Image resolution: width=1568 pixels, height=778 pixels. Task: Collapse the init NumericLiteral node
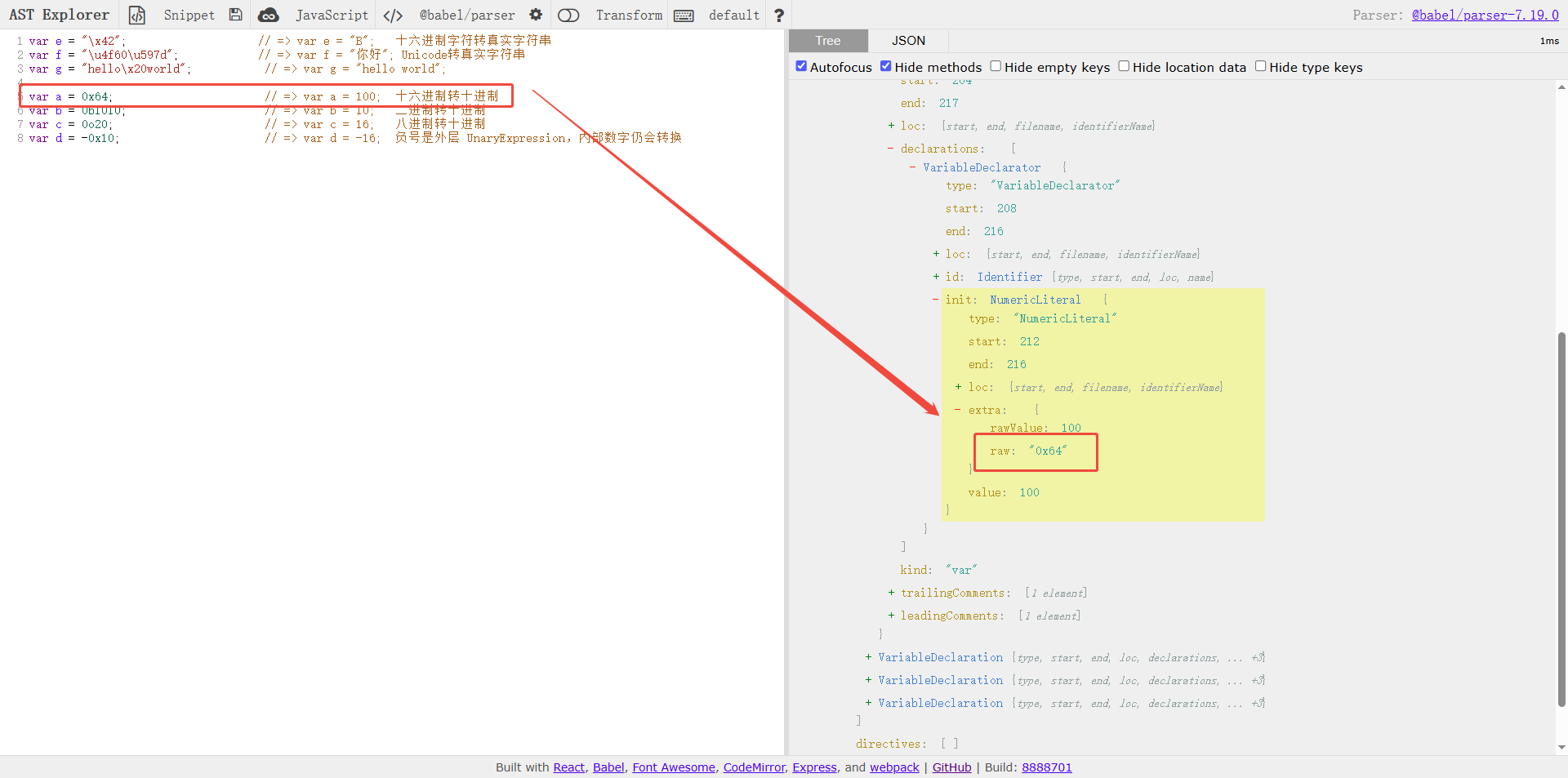[x=936, y=300]
